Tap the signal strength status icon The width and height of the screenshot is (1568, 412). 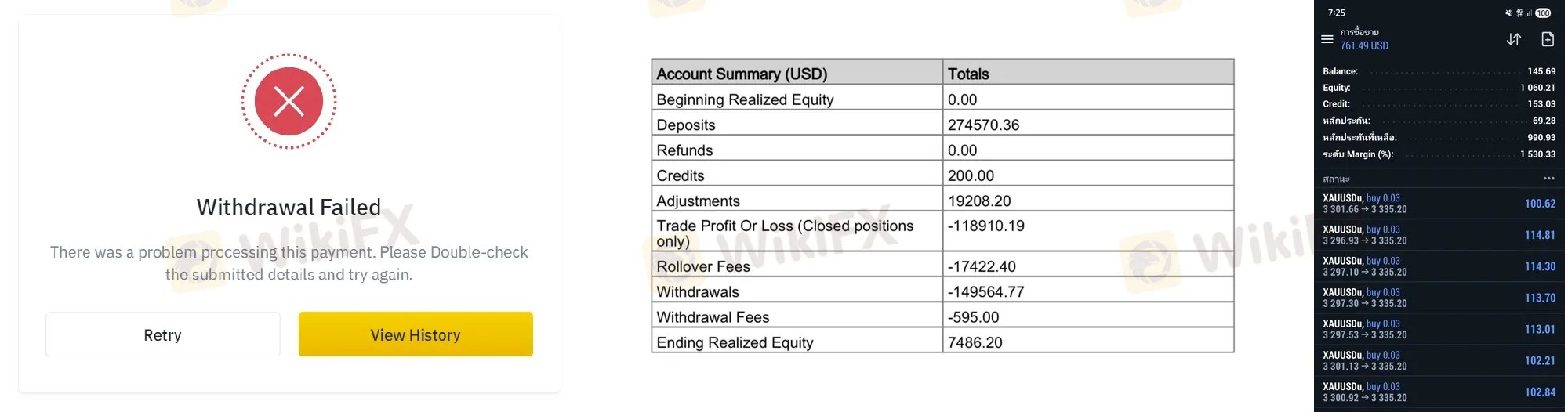[x=1529, y=13]
